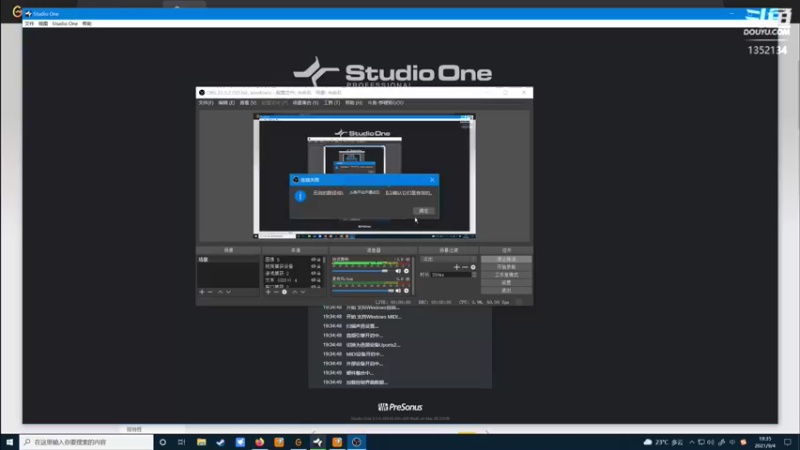Open OBS 配置文件(P) menu

tap(274, 103)
